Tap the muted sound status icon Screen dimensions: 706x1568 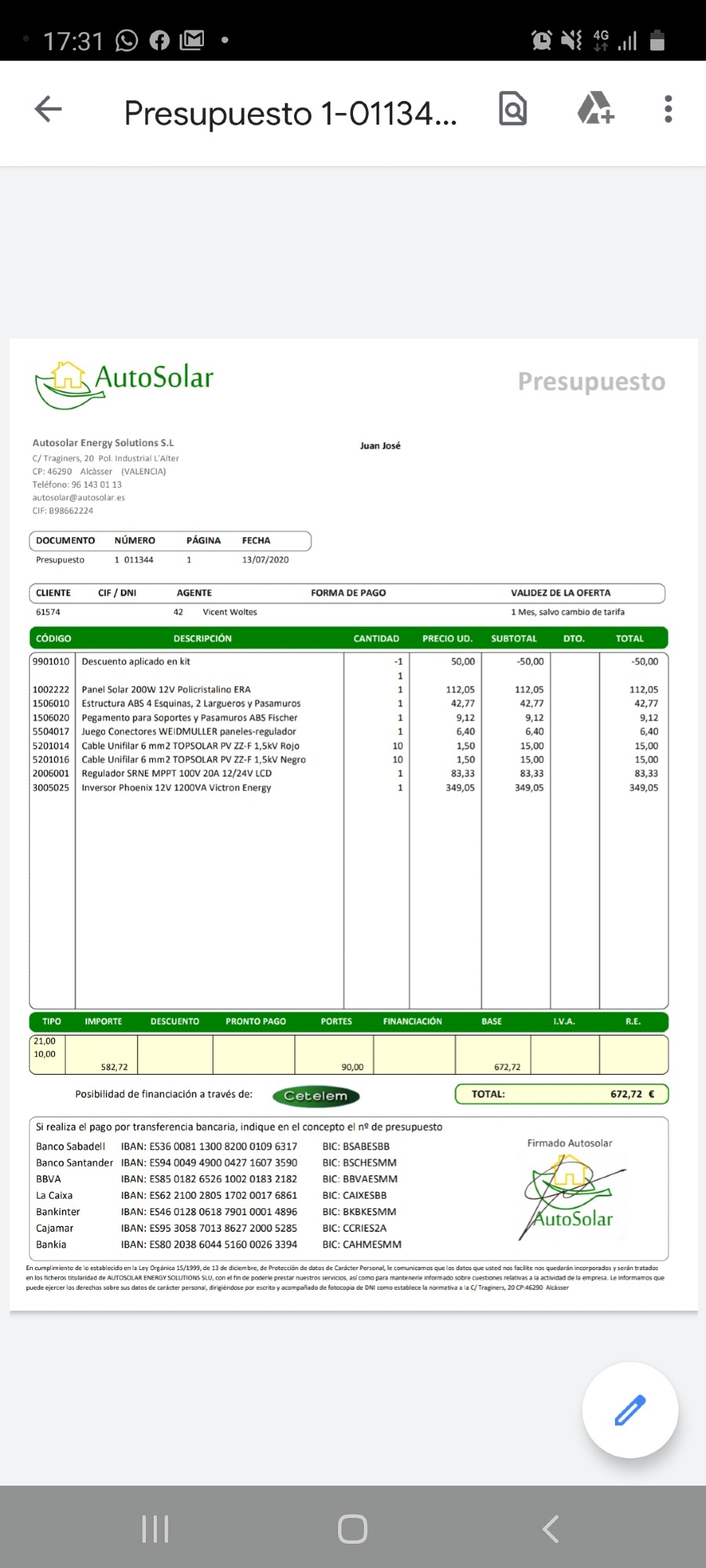(x=572, y=40)
